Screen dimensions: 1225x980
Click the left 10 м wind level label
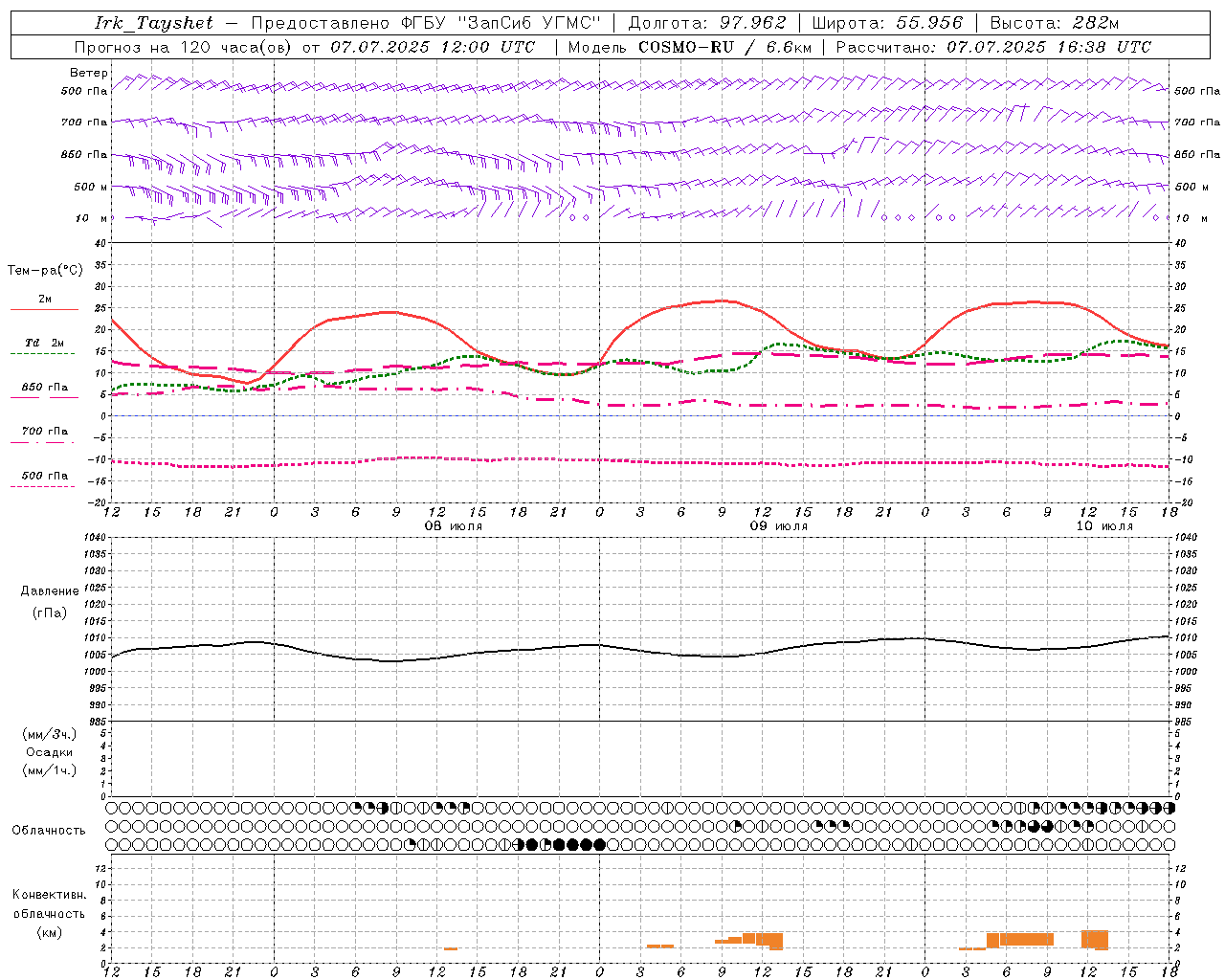click(x=92, y=218)
